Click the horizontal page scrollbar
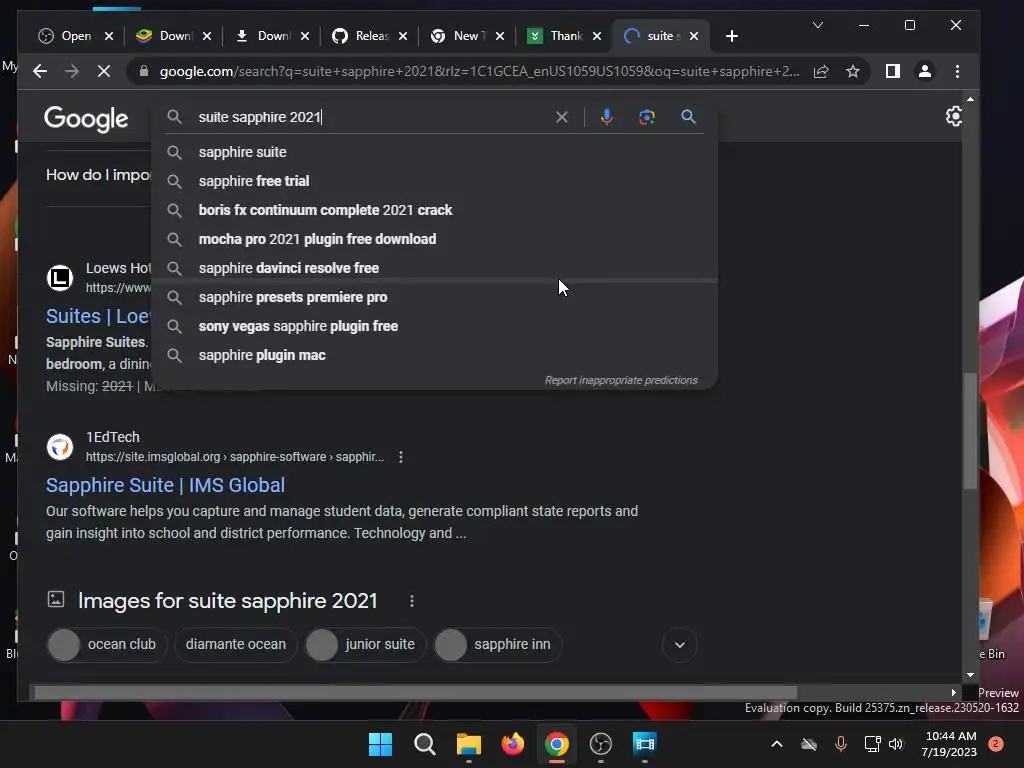The image size is (1024, 768). (x=415, y=692)
